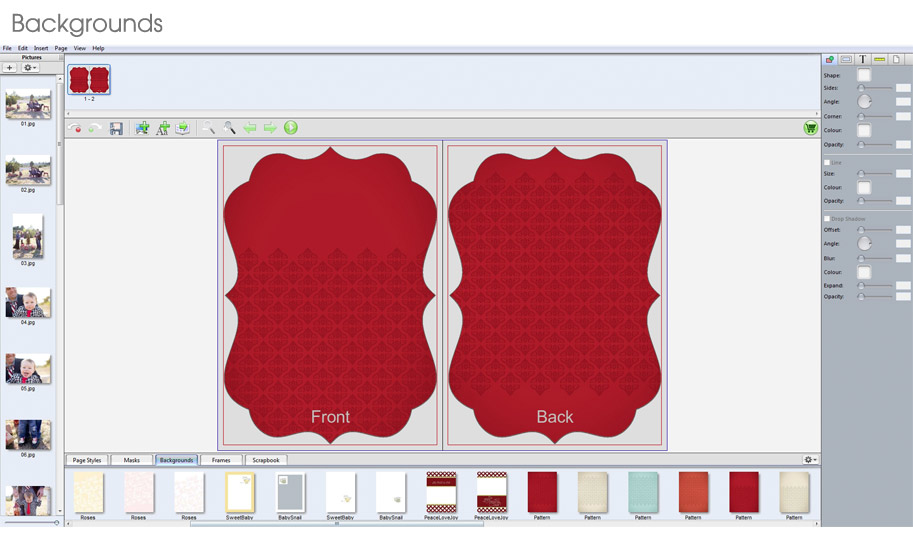Select picture thumbnail 06.jpg

click(x=28, y=435)
